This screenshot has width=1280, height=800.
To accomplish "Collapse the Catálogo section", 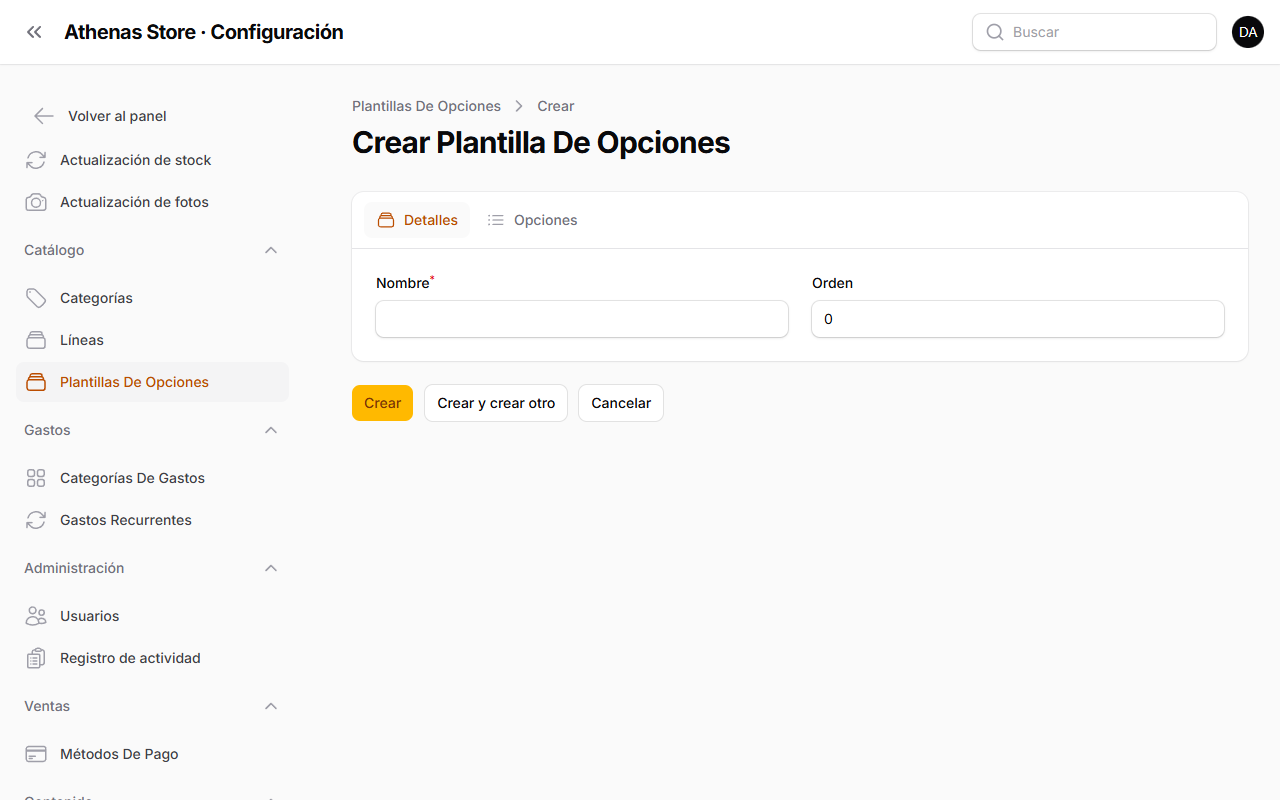I will coord(271,250).
